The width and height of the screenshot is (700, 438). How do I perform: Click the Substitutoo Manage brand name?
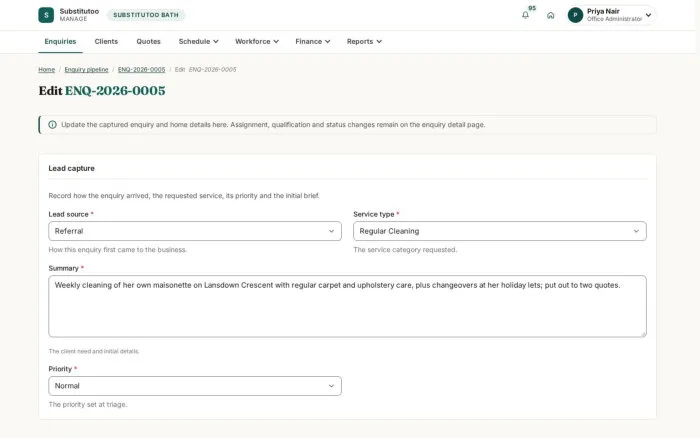tap(79, 15)
